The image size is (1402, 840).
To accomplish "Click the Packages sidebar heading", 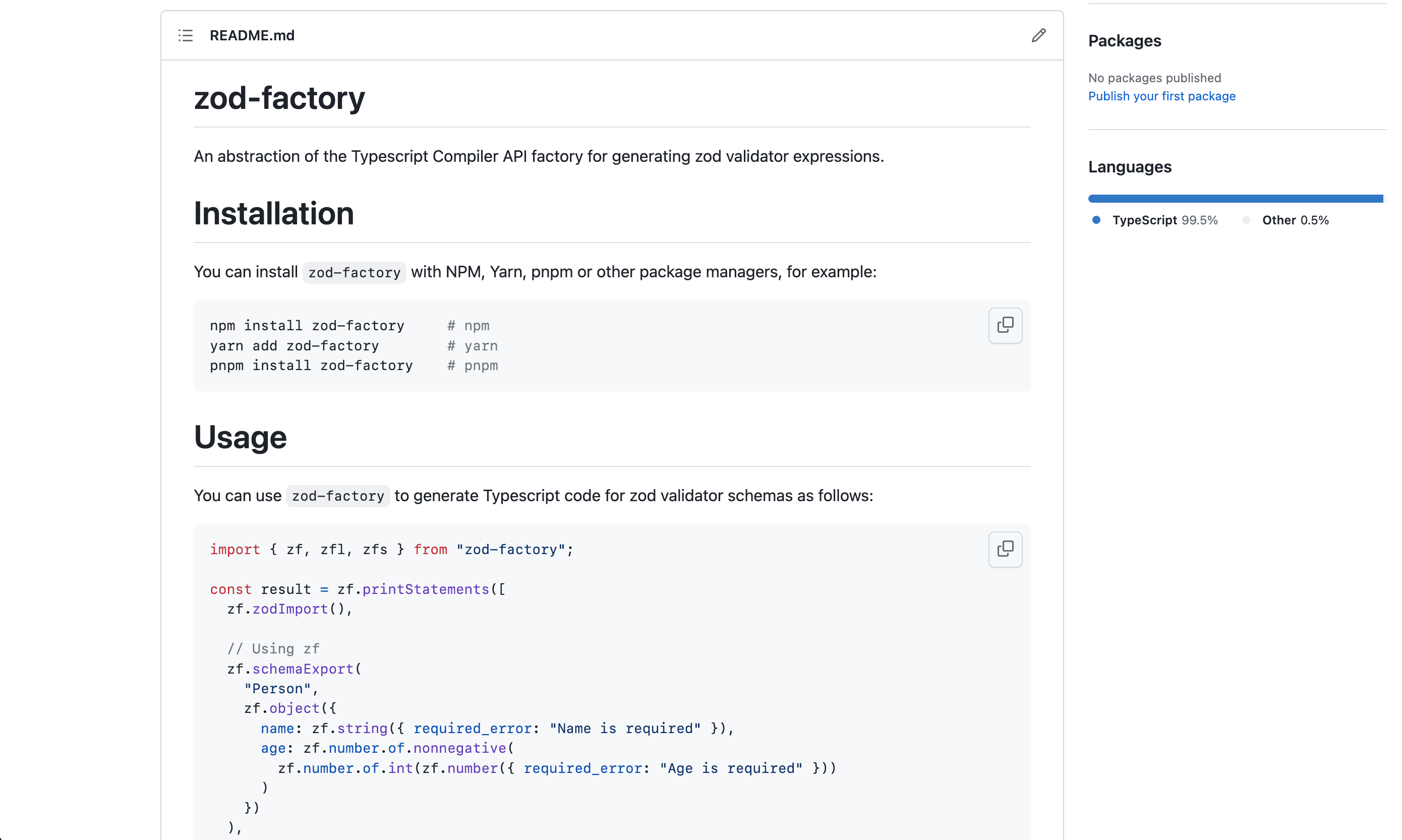I will [x=1124, y=41].
